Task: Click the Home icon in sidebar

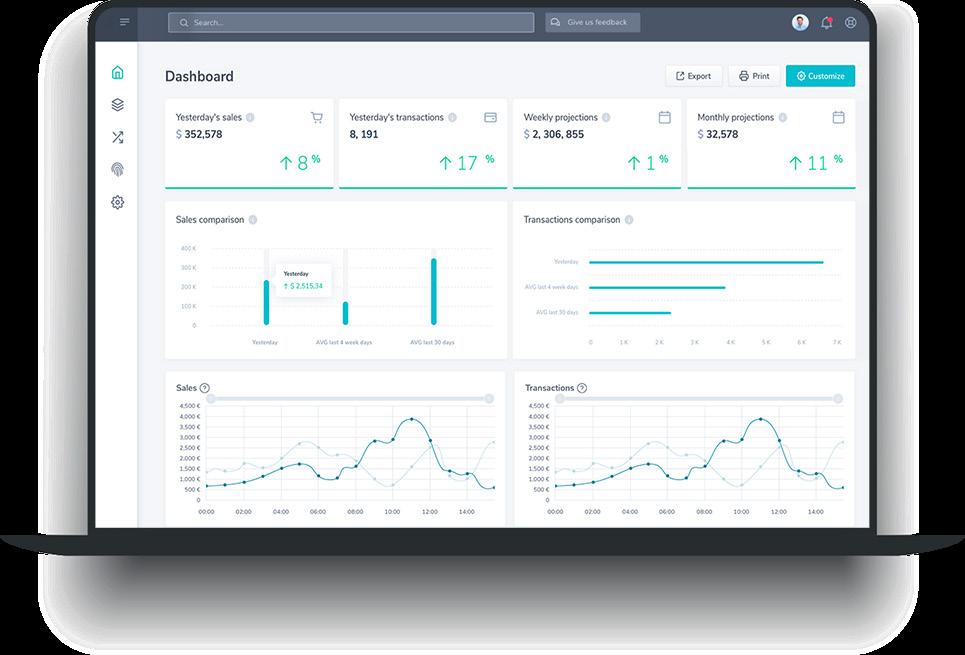Action: pyautogui.click(x=118, y=73)
